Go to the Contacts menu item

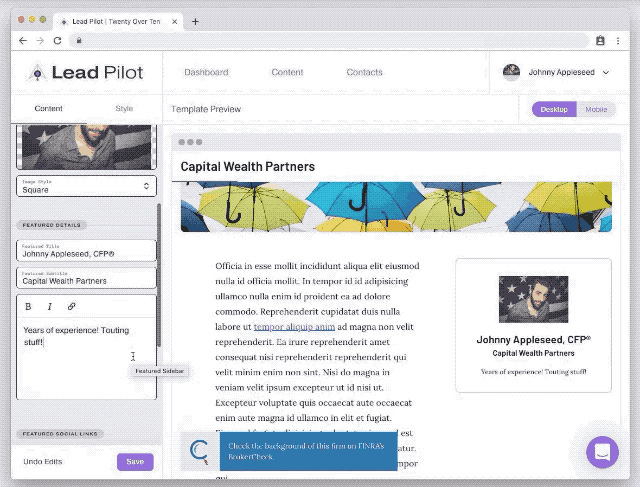364,72
